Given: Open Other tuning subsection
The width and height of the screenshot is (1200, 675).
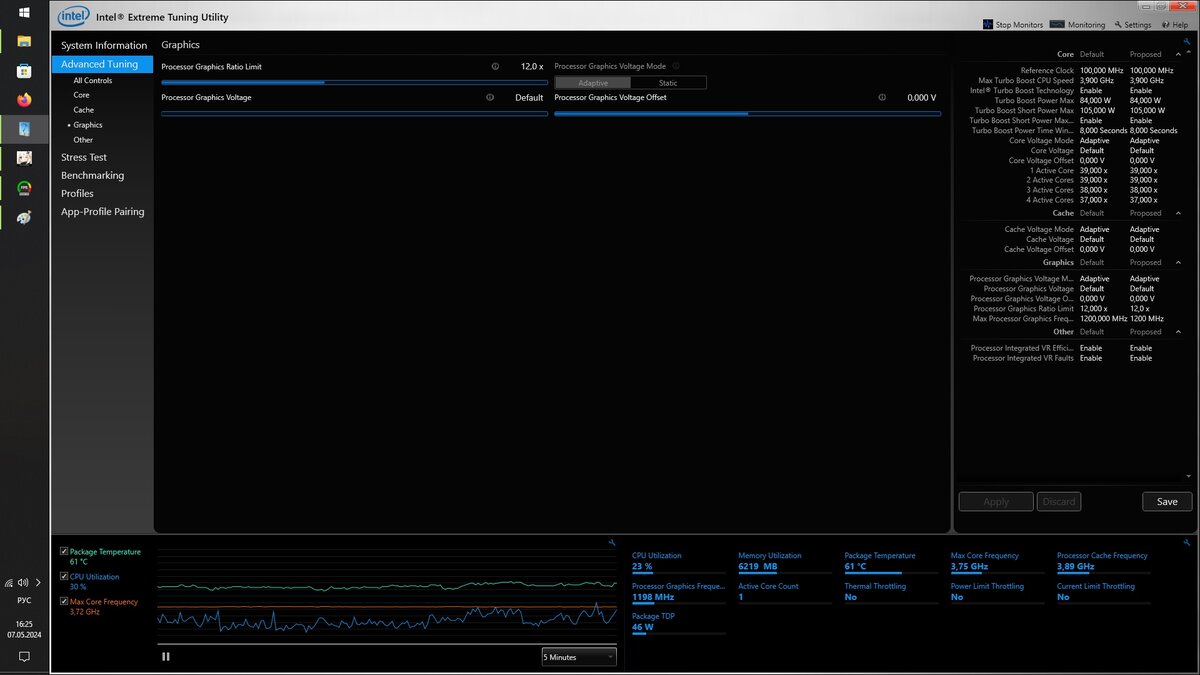Looking at the screenshot, I should tap(83, 140).
